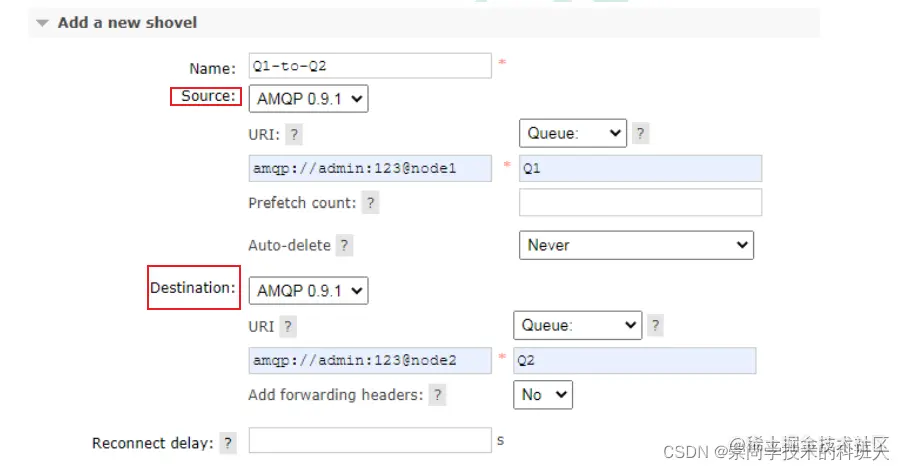This screenshot has height=470, width=905.
Task: Open help for destination URI
Action: pos(287,326)
